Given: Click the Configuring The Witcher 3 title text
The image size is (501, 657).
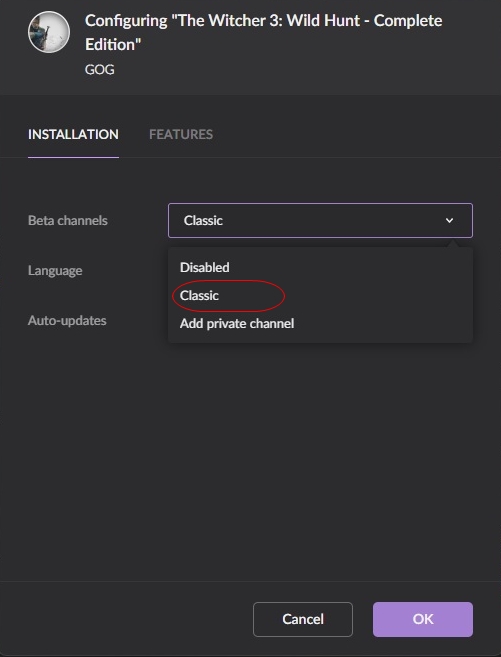Looking at the screenshot, I should (x=263, y=32).
